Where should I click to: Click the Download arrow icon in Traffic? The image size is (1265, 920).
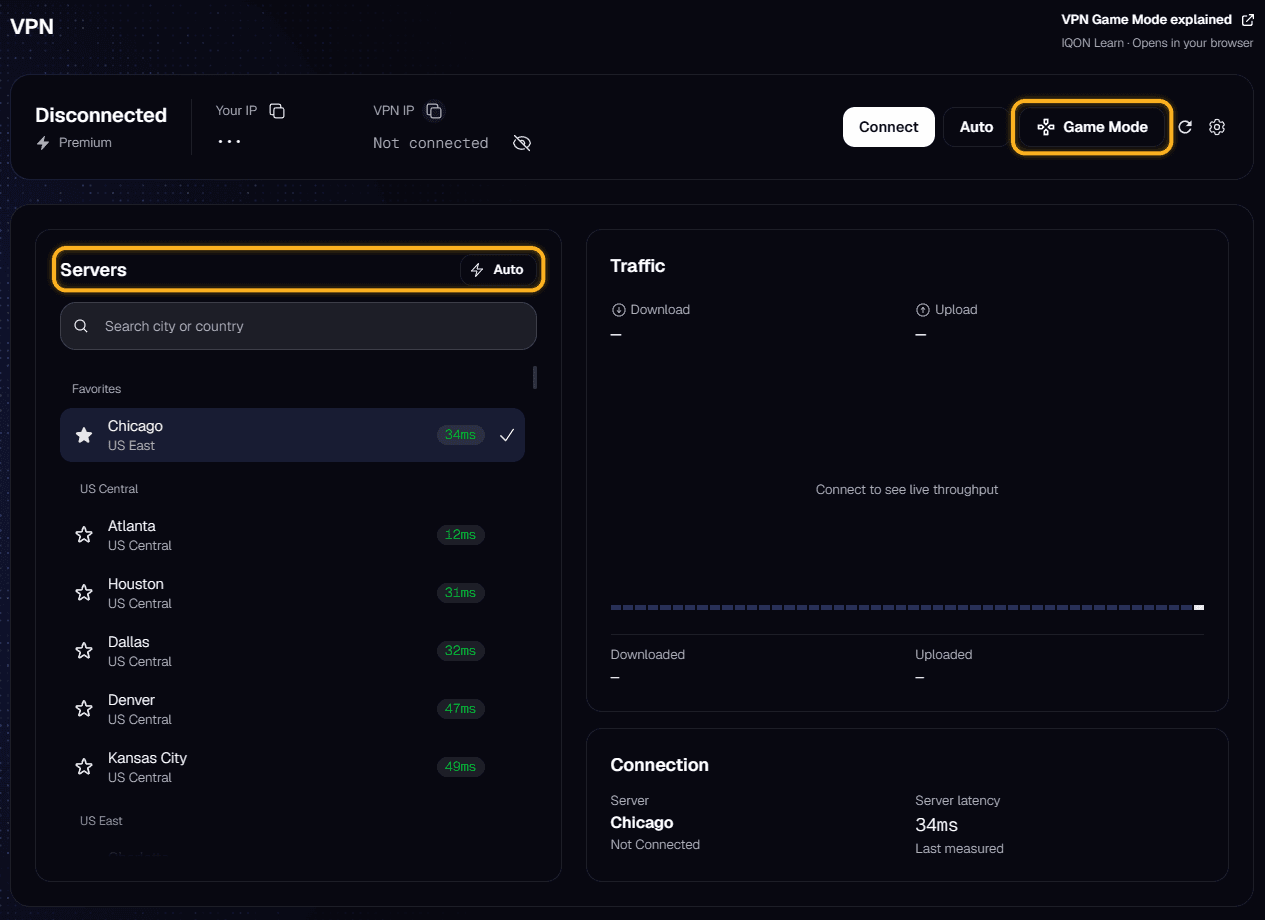618,310
